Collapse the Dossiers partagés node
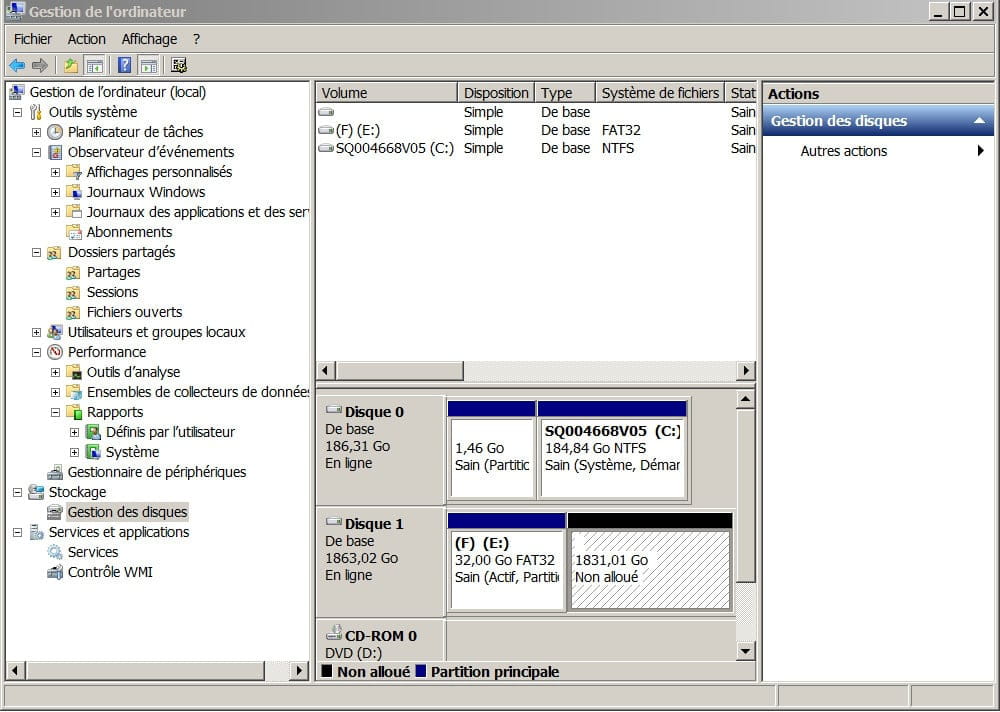This screenshot has width=1000, height=712. 36,253
